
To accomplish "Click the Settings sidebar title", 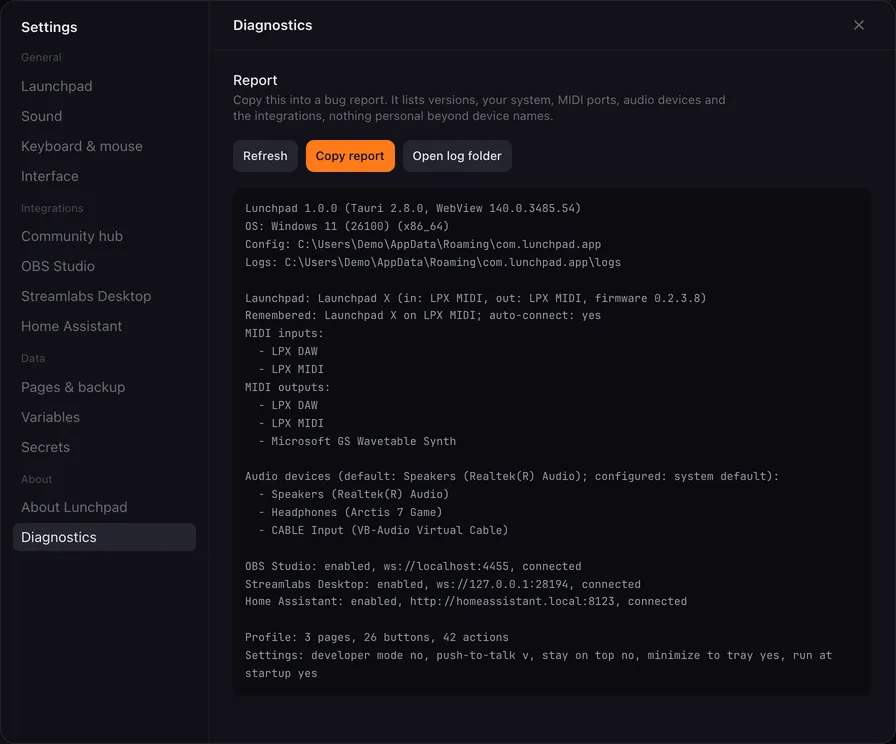I will (x=49, y=27).
